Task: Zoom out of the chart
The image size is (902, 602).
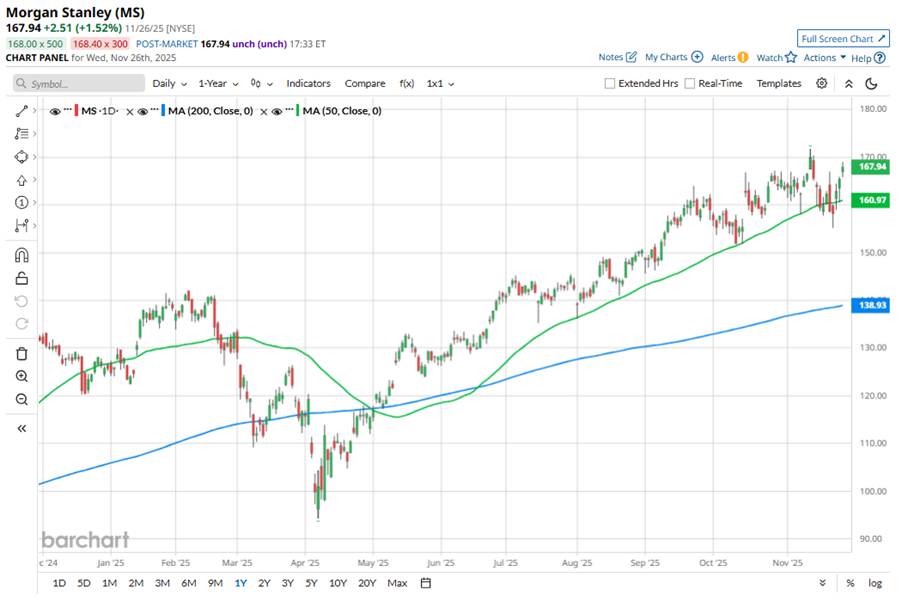Action: point(21,399)
